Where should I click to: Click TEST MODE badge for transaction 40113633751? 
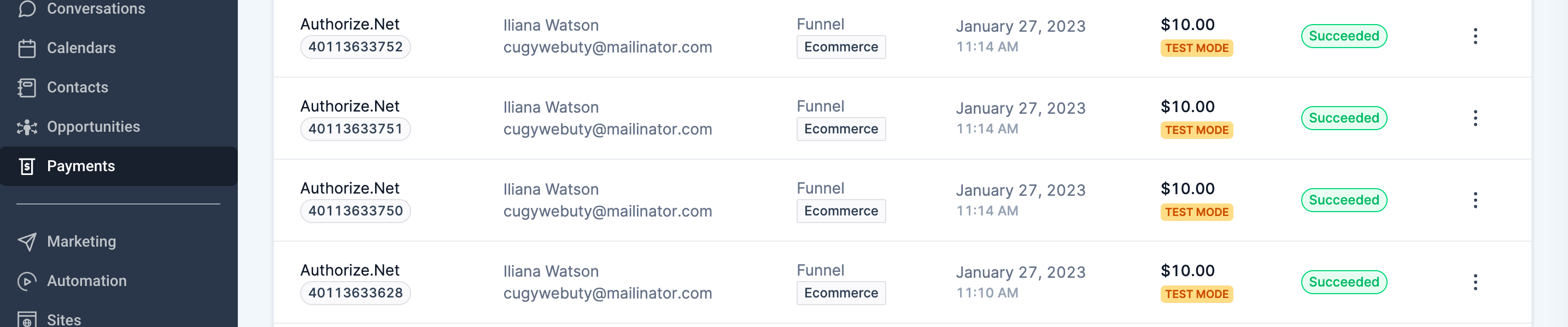(x=1196, y=130)
